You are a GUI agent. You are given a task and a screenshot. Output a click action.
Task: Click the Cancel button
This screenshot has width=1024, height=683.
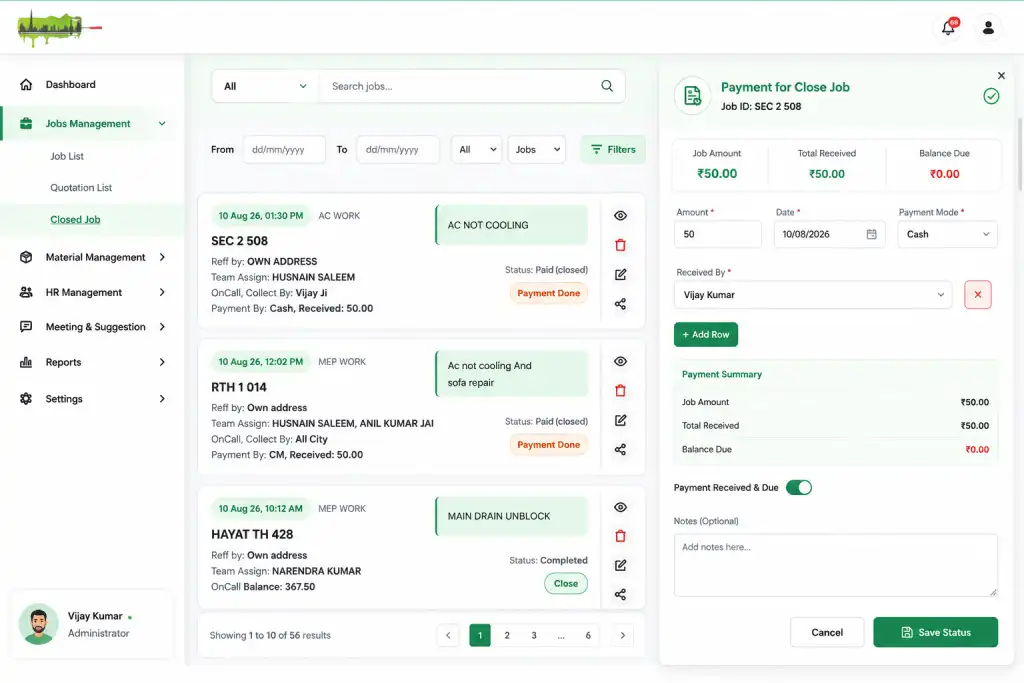pyautogui.click(x=827, y=632)
